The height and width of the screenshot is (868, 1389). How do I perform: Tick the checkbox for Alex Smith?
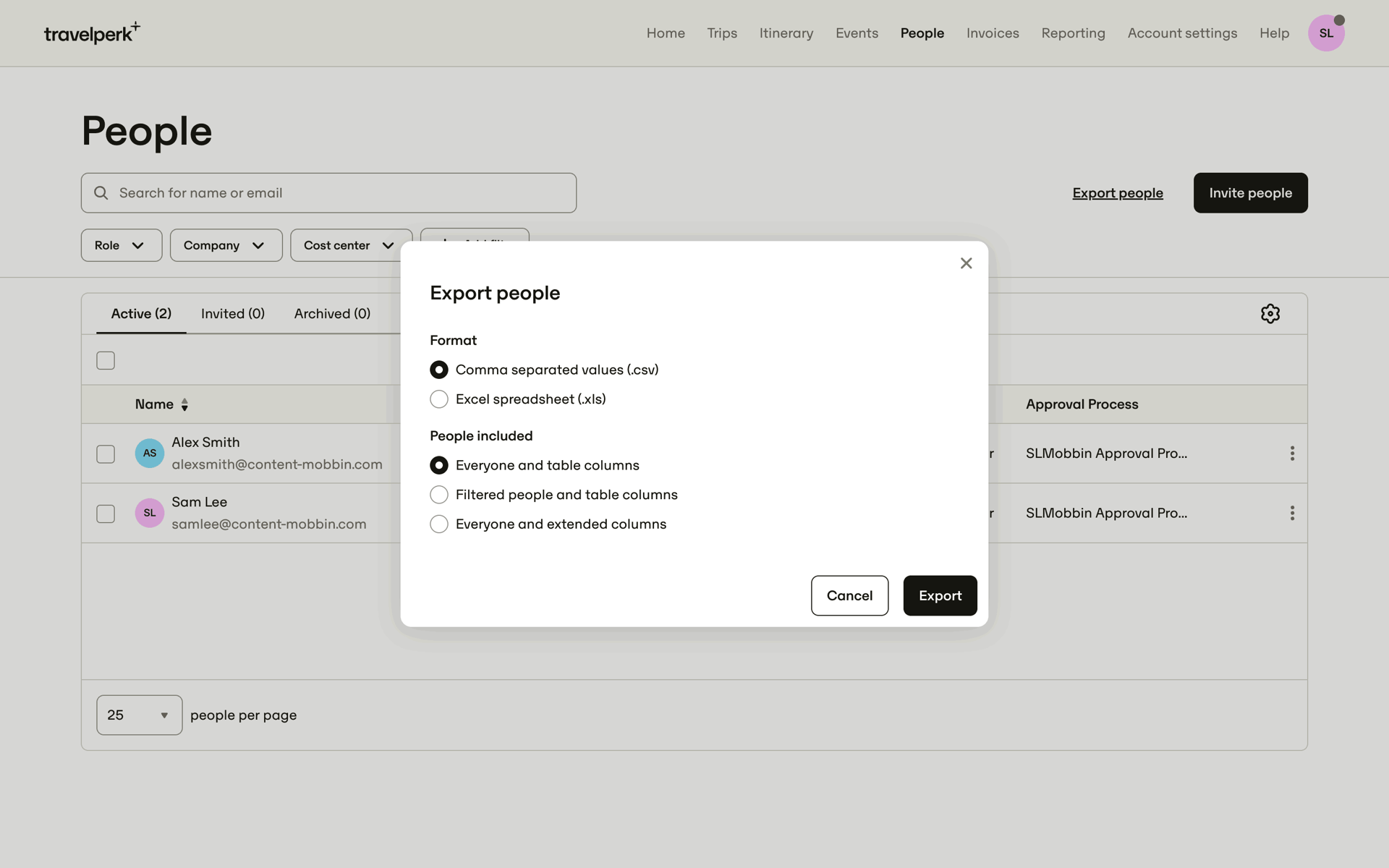pos(106,454)
